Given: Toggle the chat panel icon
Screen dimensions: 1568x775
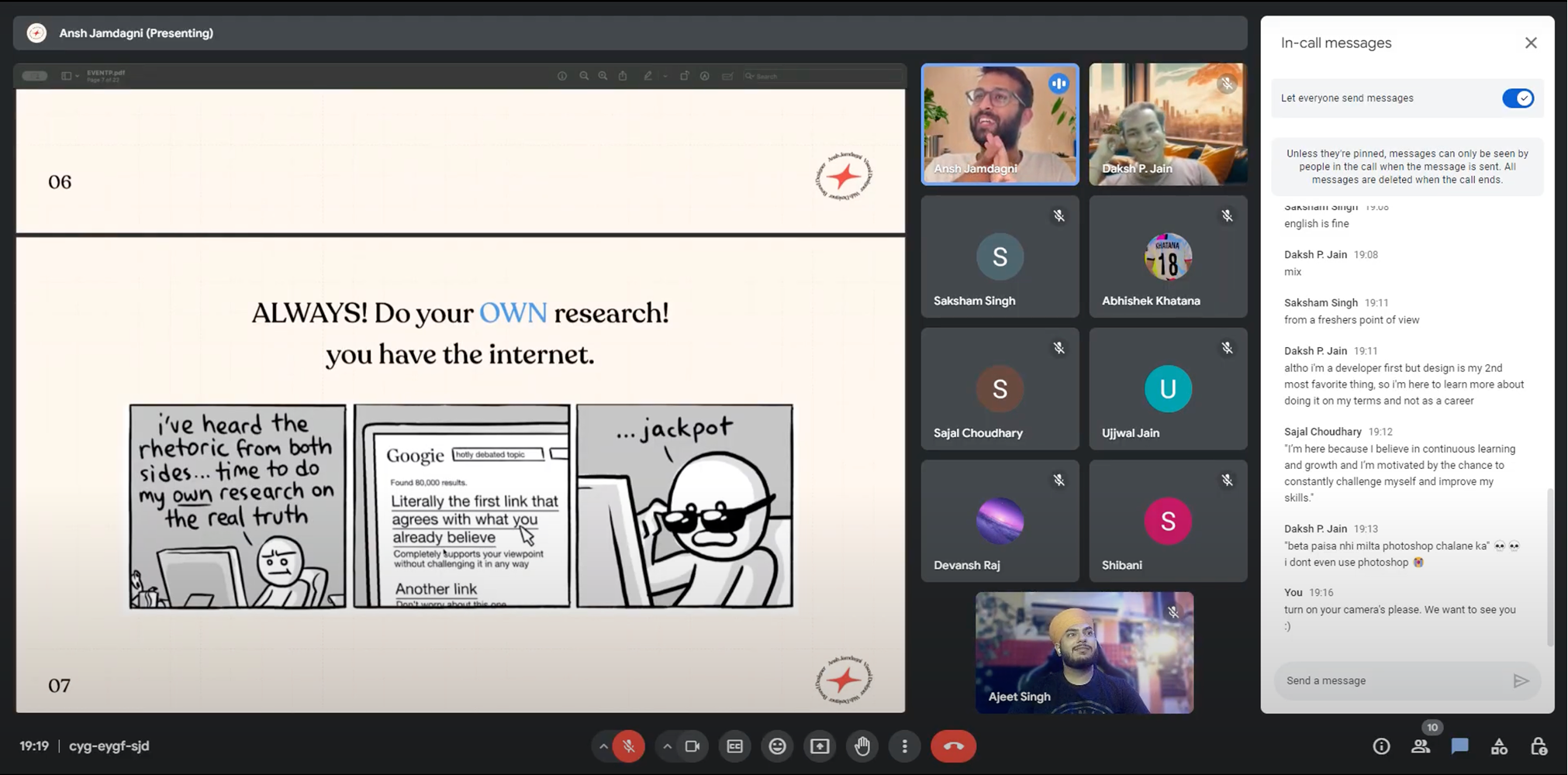Looking at the screenshot, I should click(1459, 746).
